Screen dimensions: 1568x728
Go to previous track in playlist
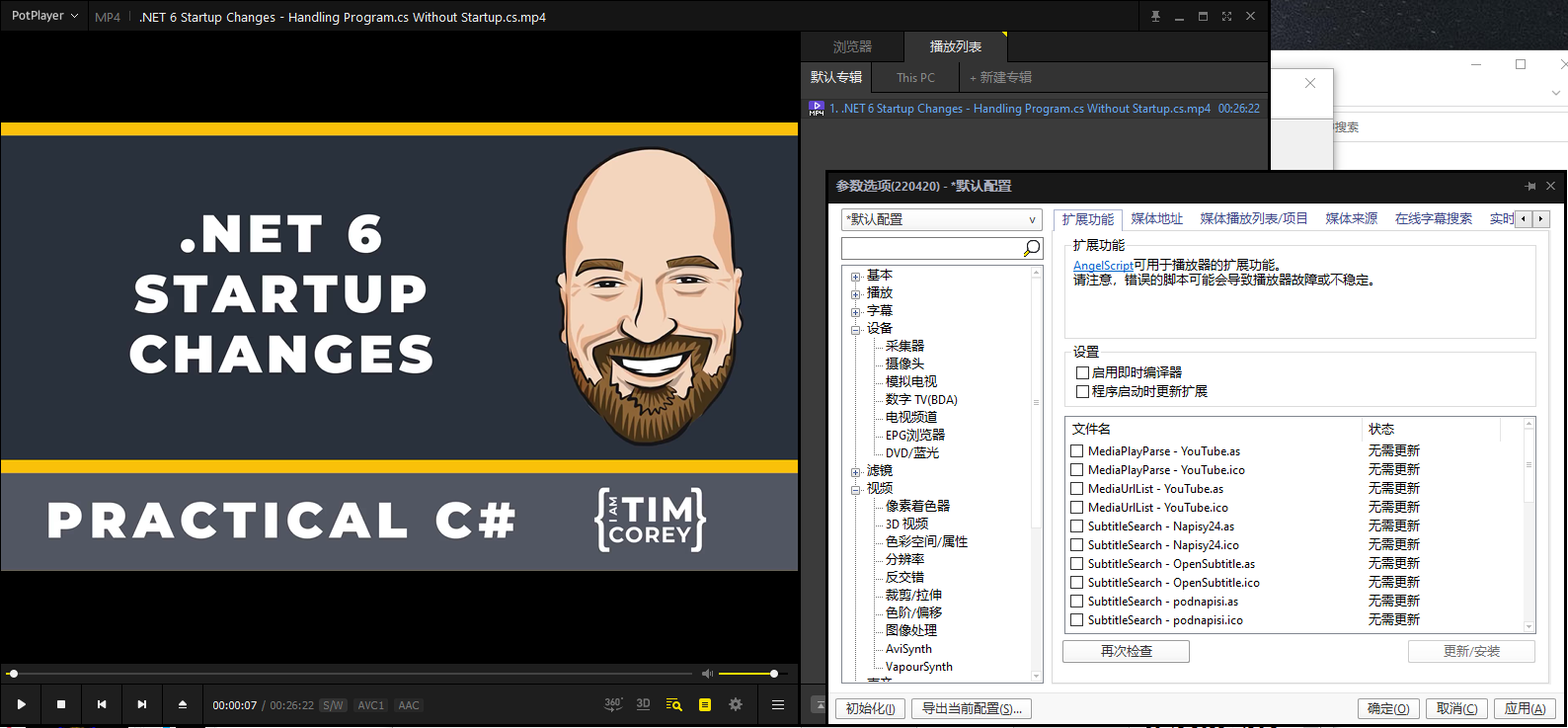[x=102, y=704]
